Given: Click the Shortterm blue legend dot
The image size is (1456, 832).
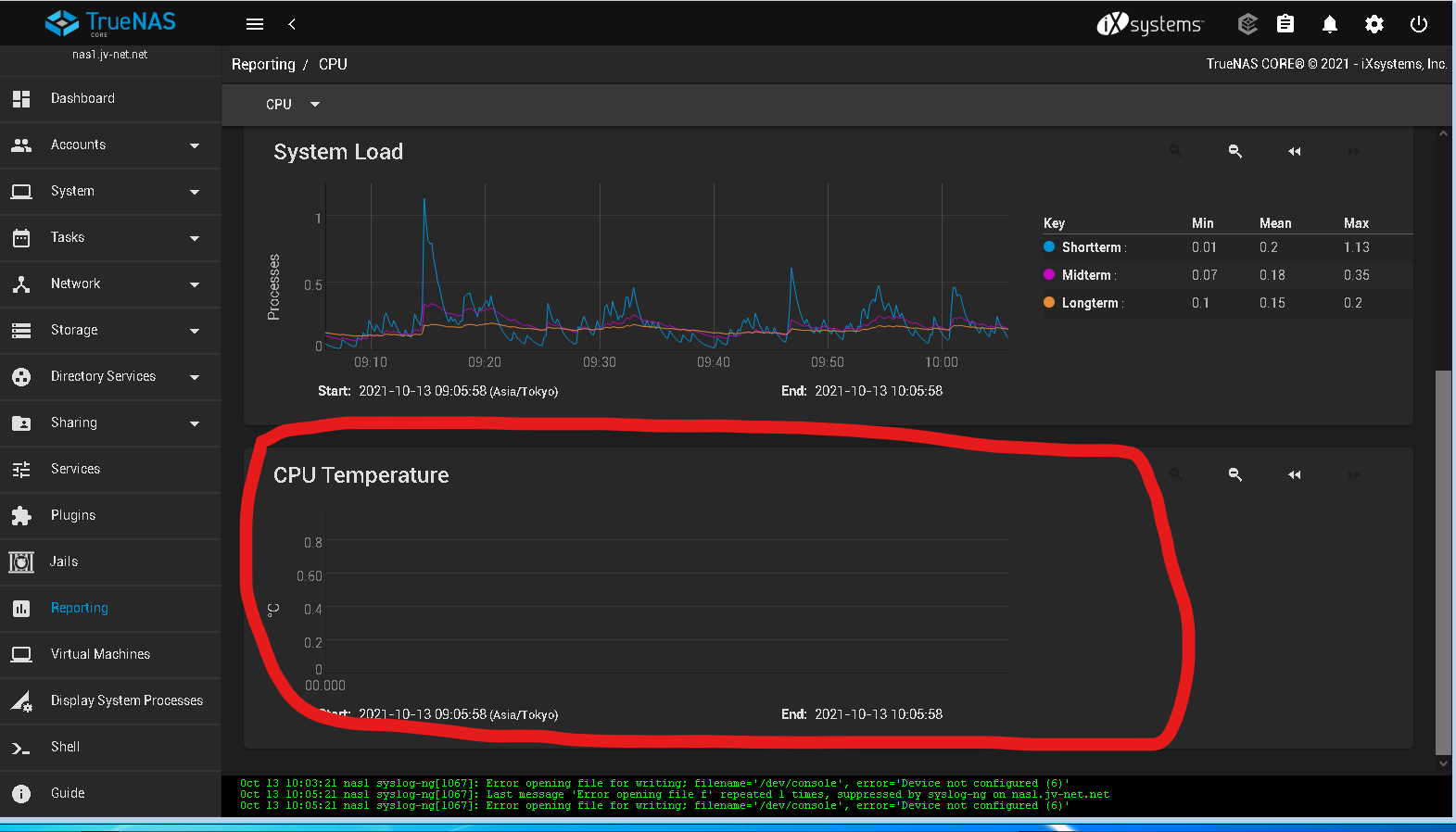Looking at the screenshot, I should click(x=1049, y=246).
